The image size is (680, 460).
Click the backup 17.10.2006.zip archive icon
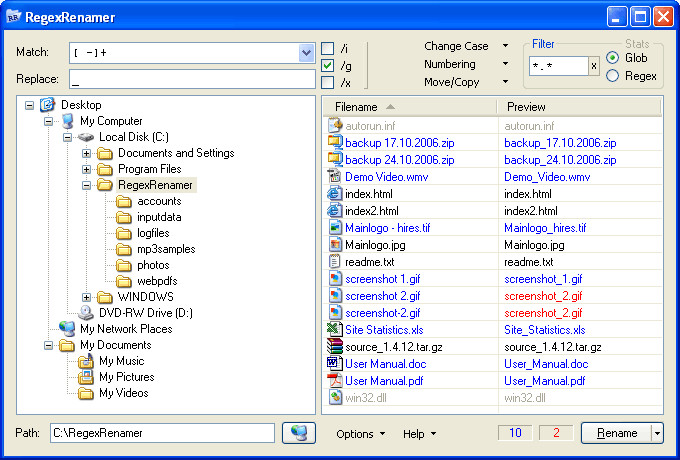[x=335, y=143]
